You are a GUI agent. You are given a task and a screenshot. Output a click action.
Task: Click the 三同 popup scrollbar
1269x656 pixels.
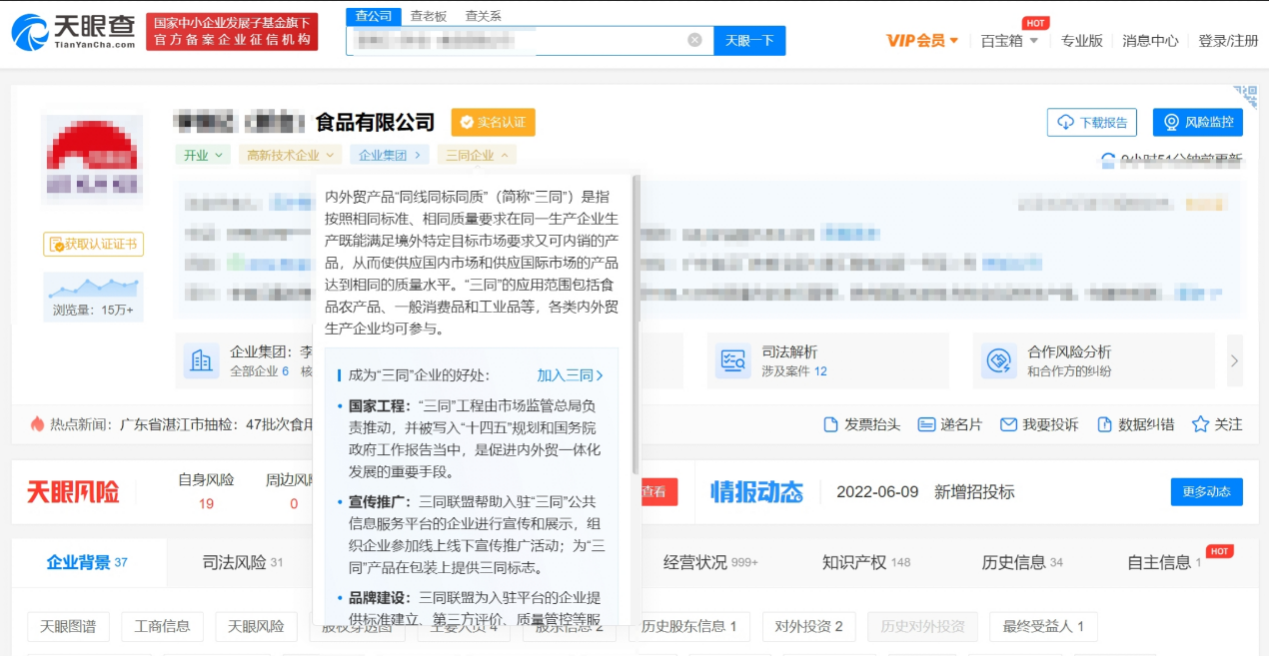[x=636, y=325]
